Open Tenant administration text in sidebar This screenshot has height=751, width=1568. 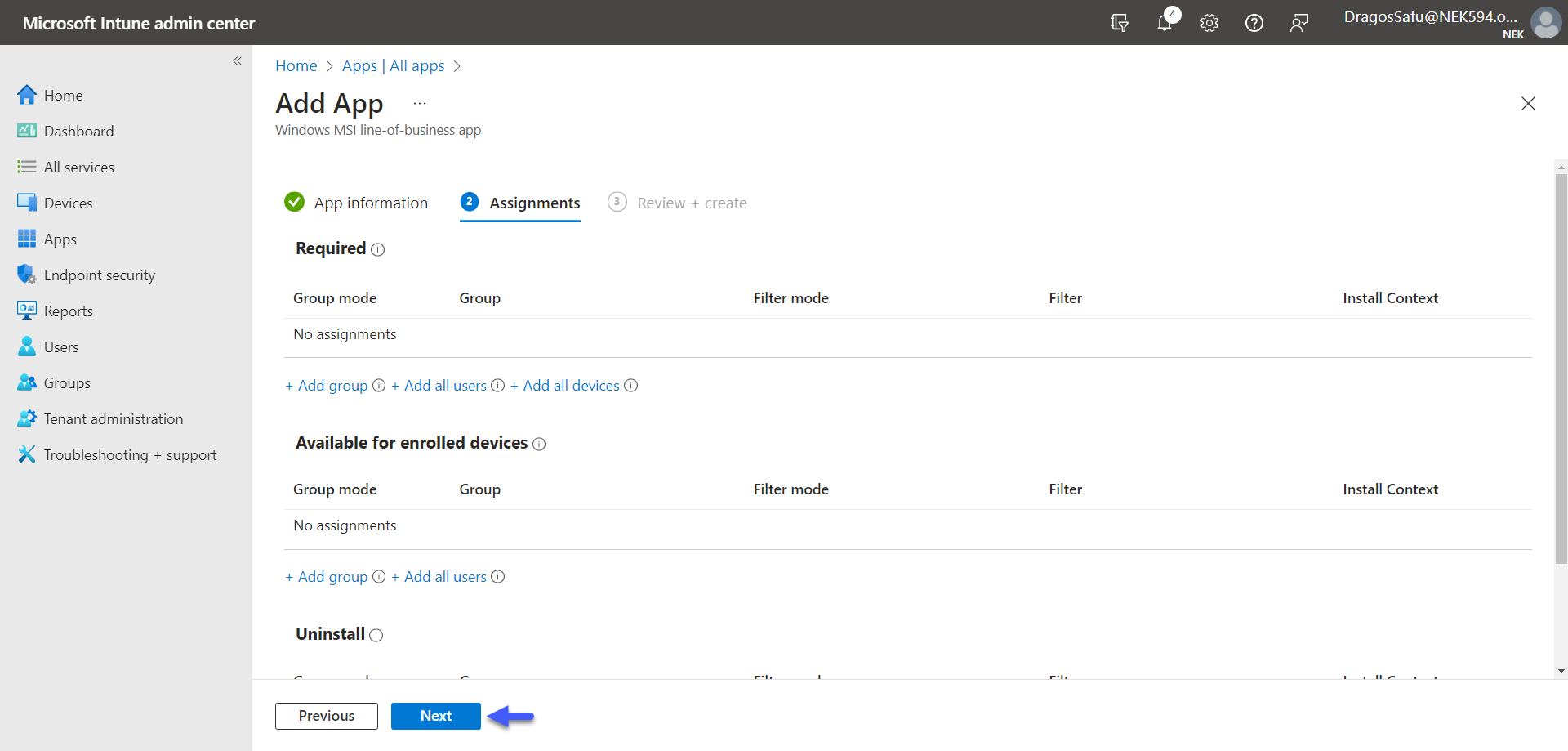[114, 419]
